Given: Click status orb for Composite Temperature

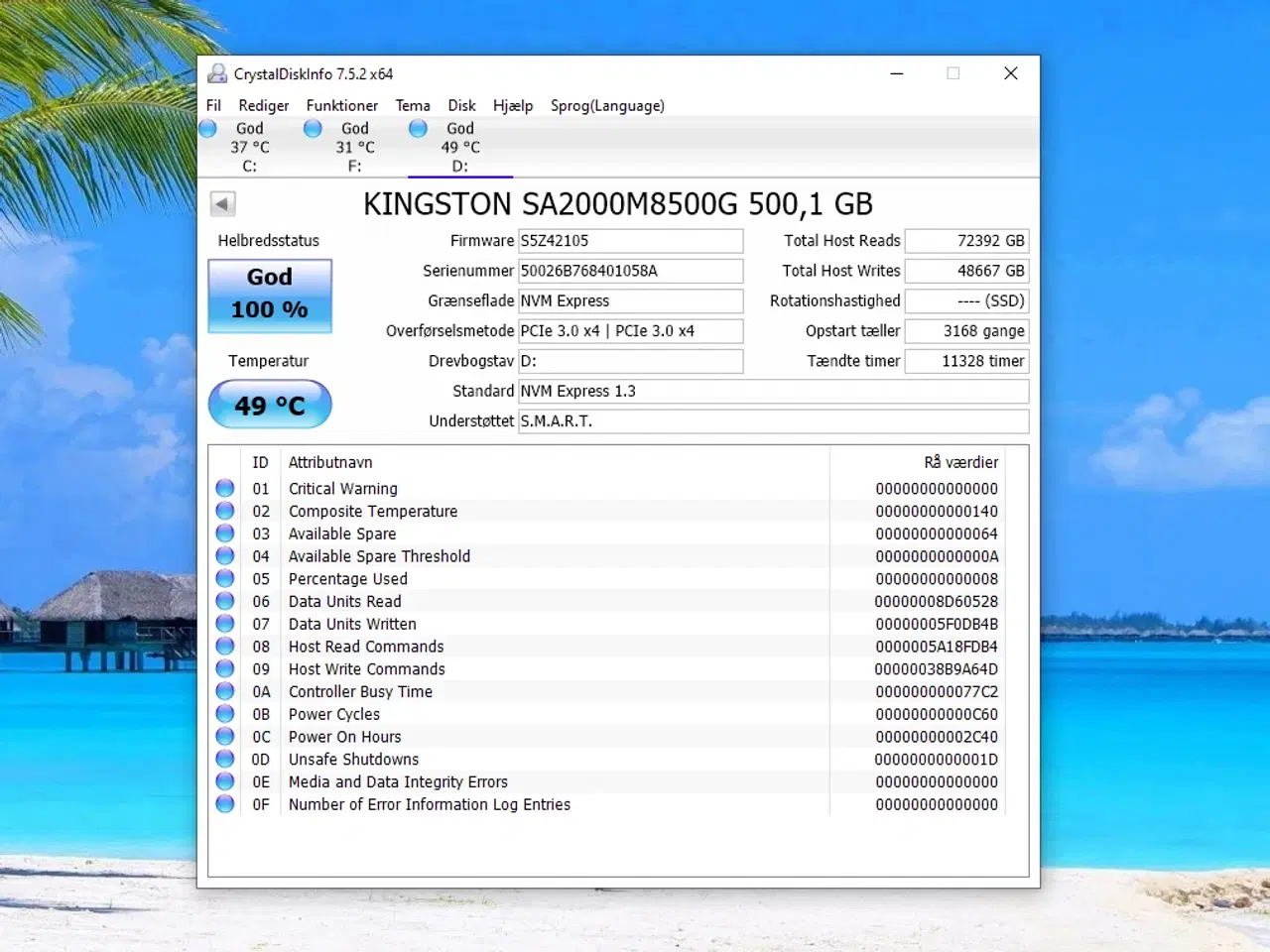Looking at the screenshot, I should pyautogui.click(x=225, y=512).
